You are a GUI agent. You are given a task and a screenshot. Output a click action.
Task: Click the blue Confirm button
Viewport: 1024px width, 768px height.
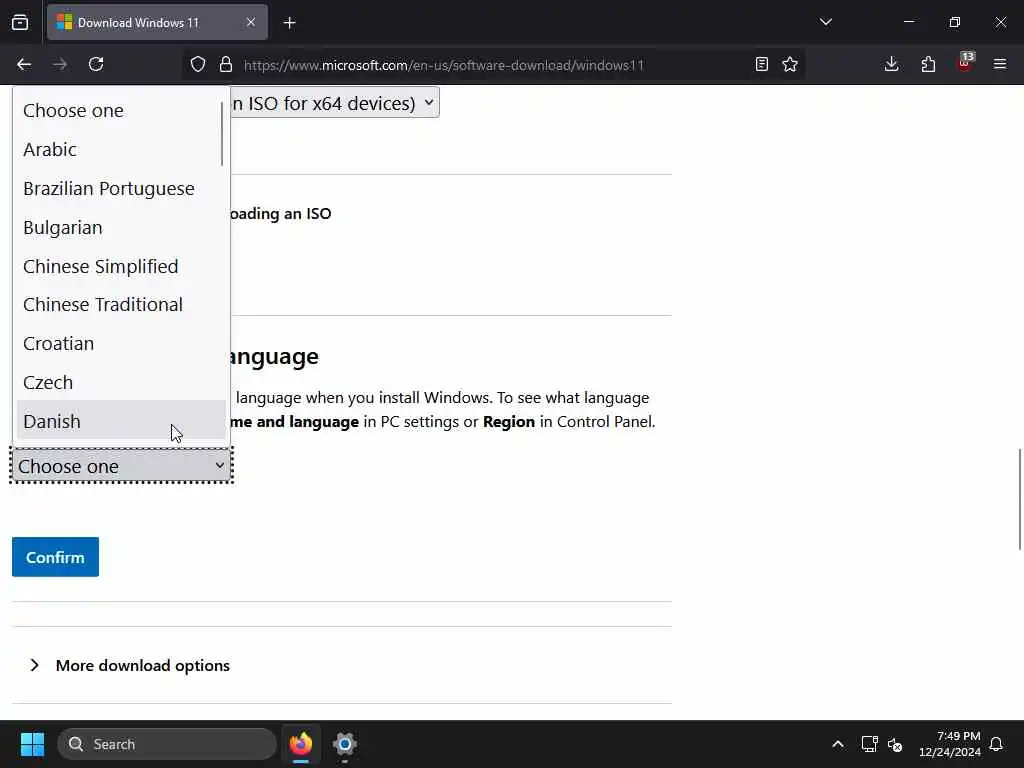[x=56, y=557]
